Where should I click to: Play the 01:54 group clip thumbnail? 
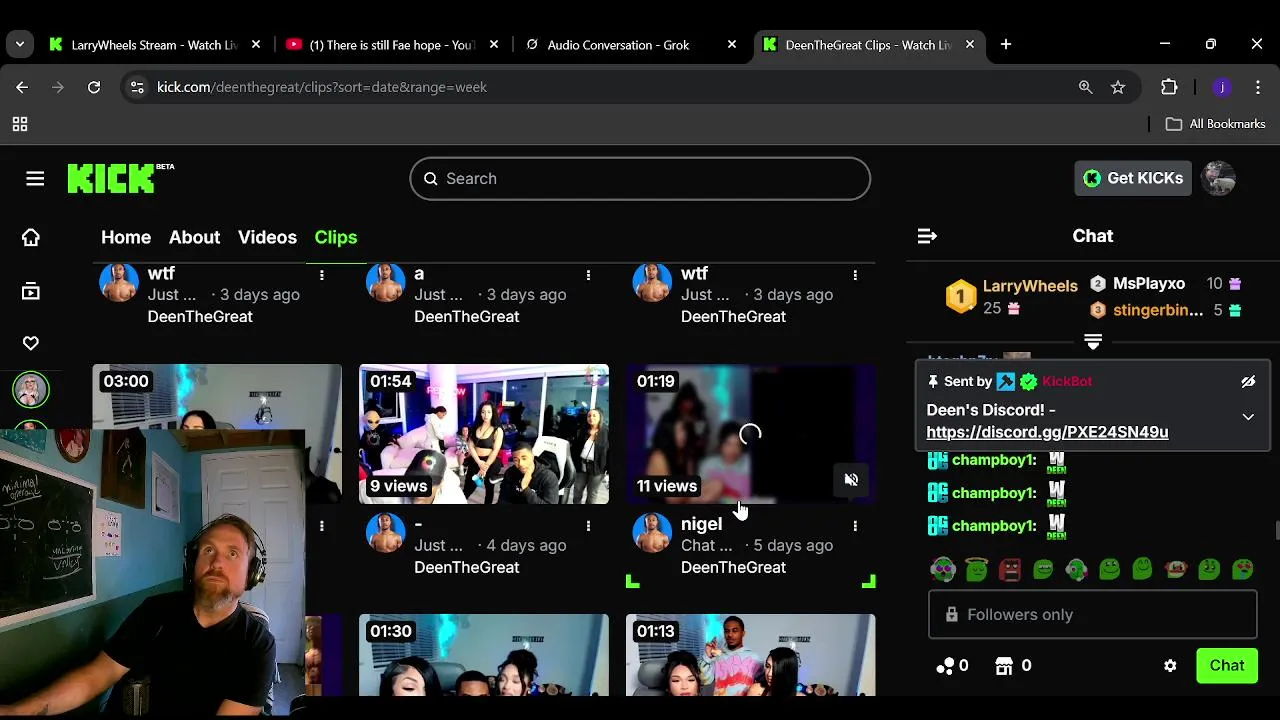pyautogui.click(x=484, y=434)
